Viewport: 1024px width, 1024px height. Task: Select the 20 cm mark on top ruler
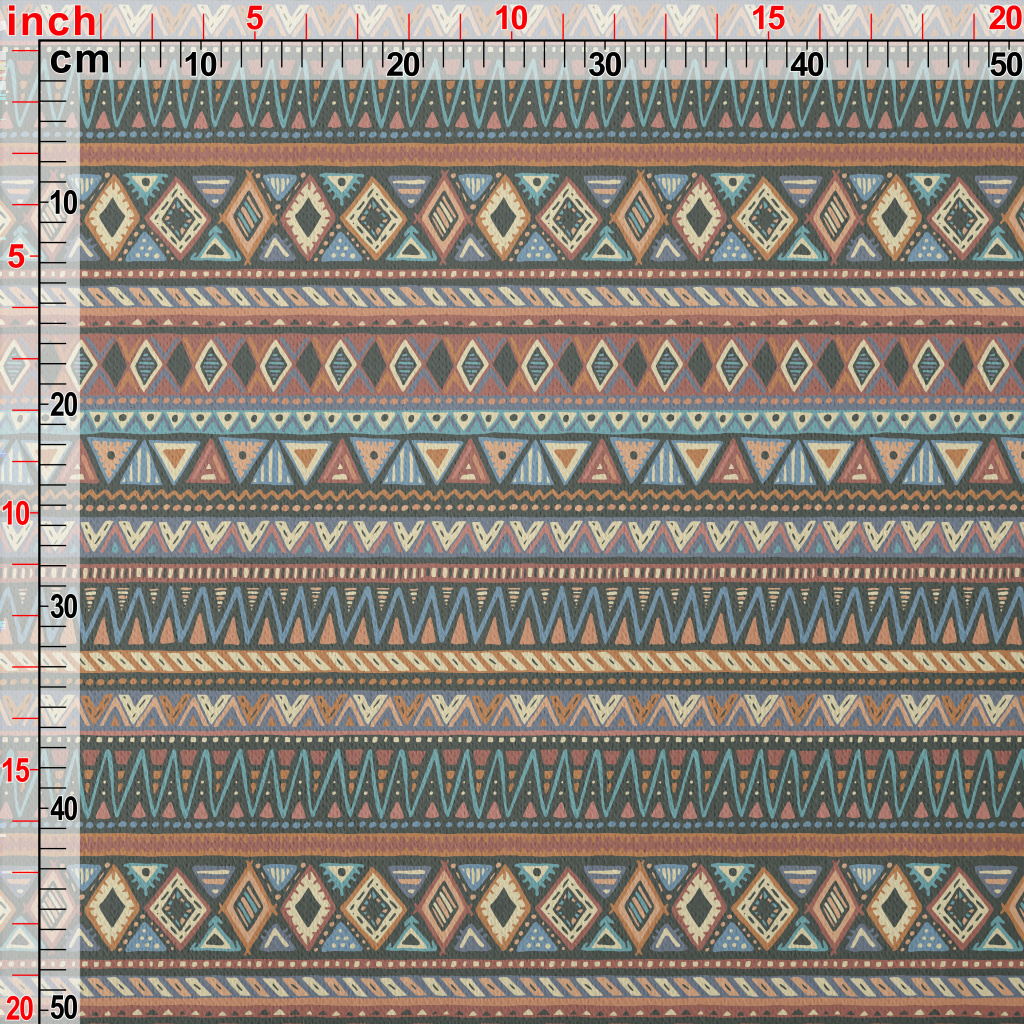(x=403, y=65)
